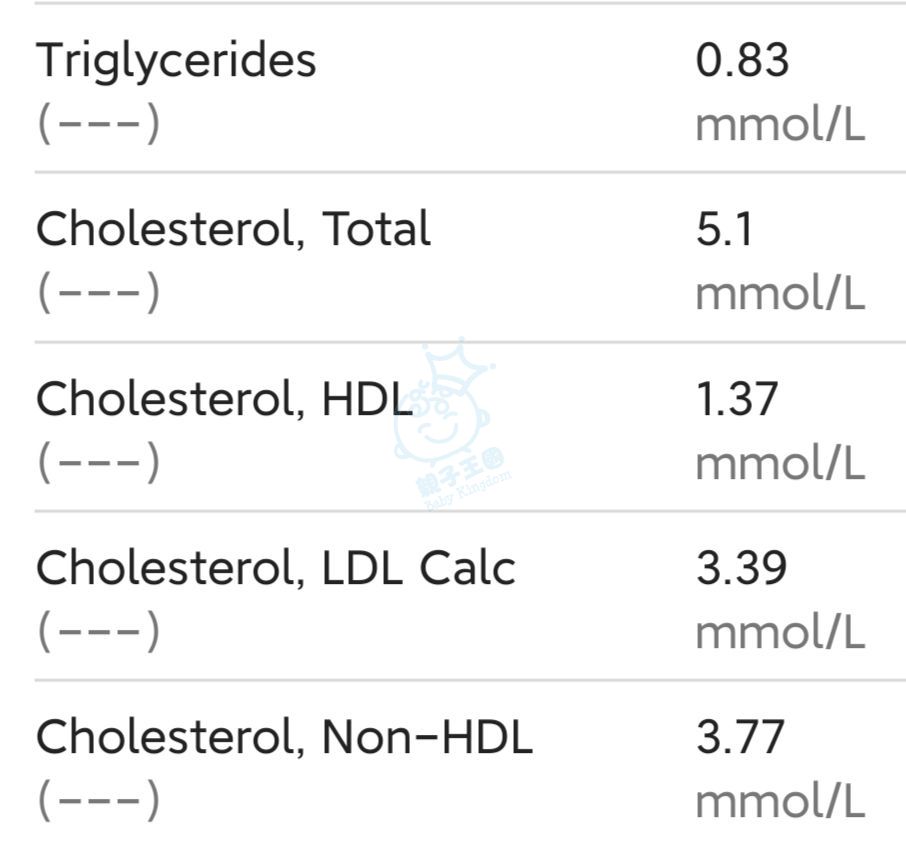Tap the reference range under LDL Calc

(98, 631)
